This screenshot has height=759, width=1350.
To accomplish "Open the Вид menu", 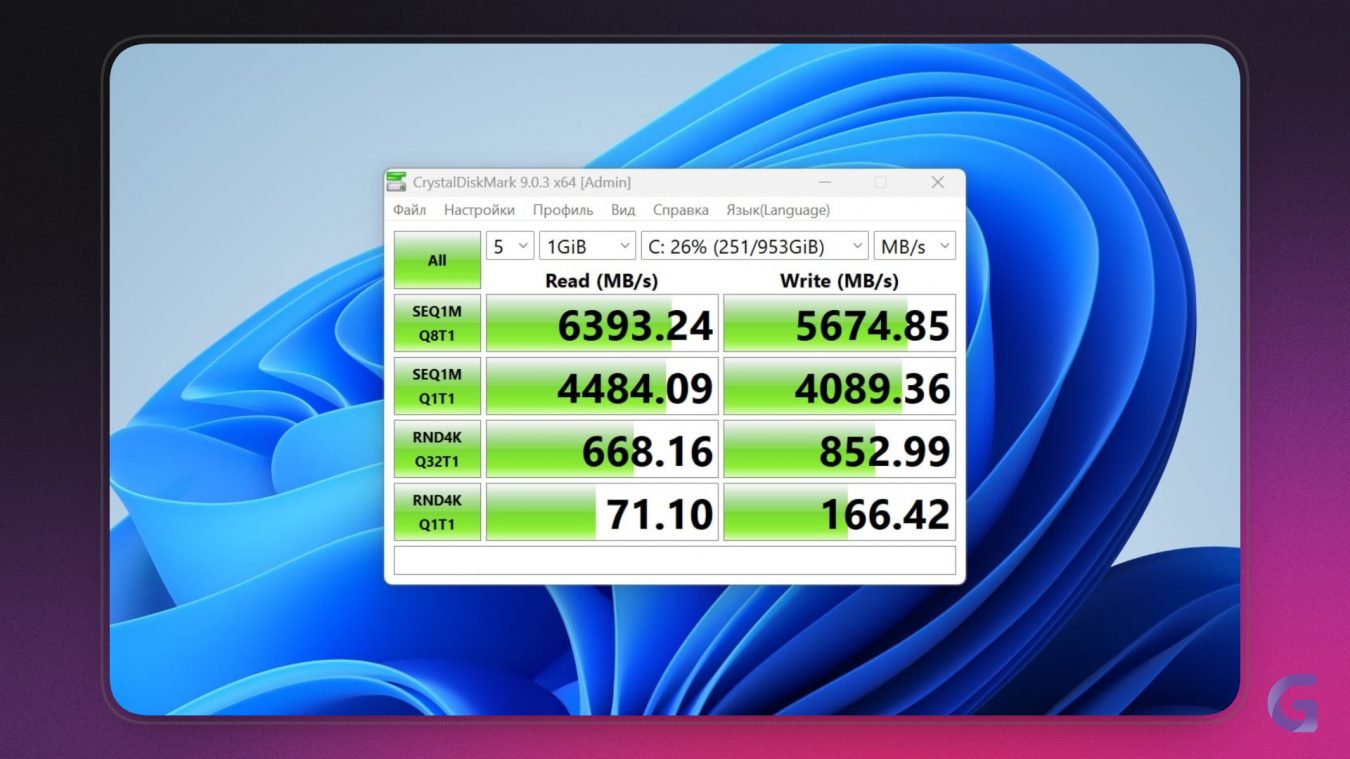I will pyautogui.click(x=623, y=210).
